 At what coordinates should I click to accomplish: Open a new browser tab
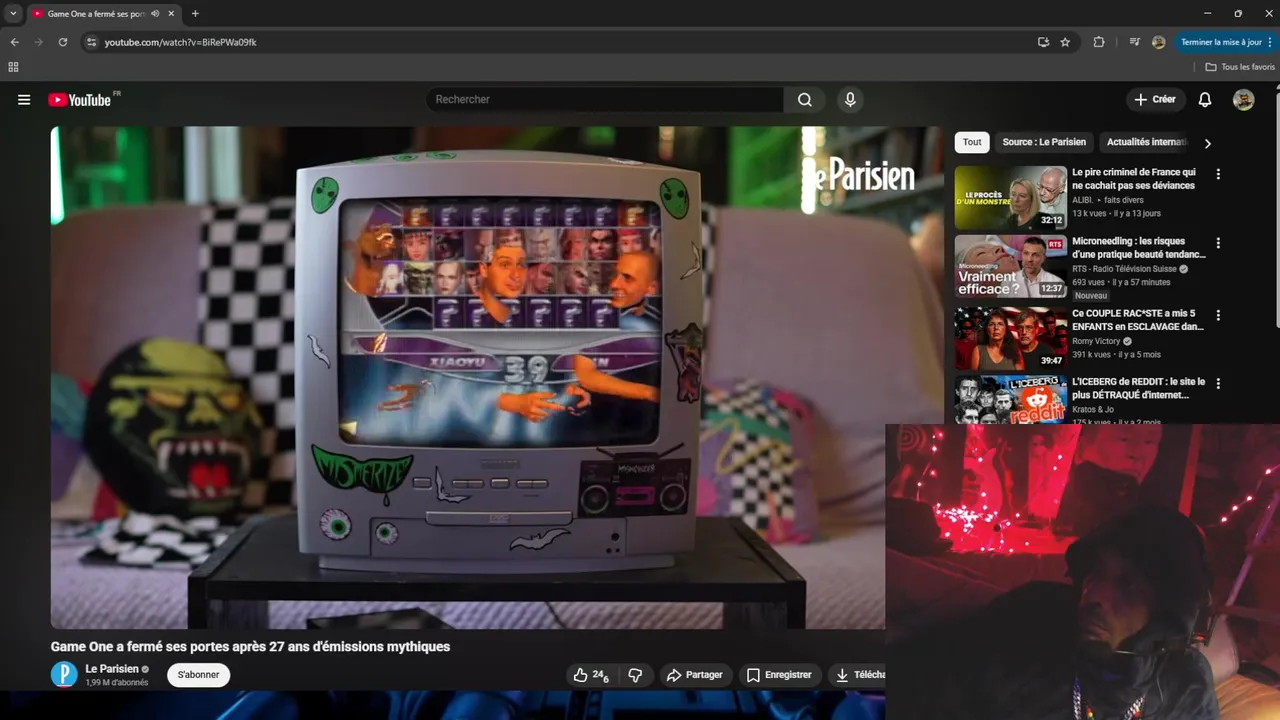tap(195, 14)
